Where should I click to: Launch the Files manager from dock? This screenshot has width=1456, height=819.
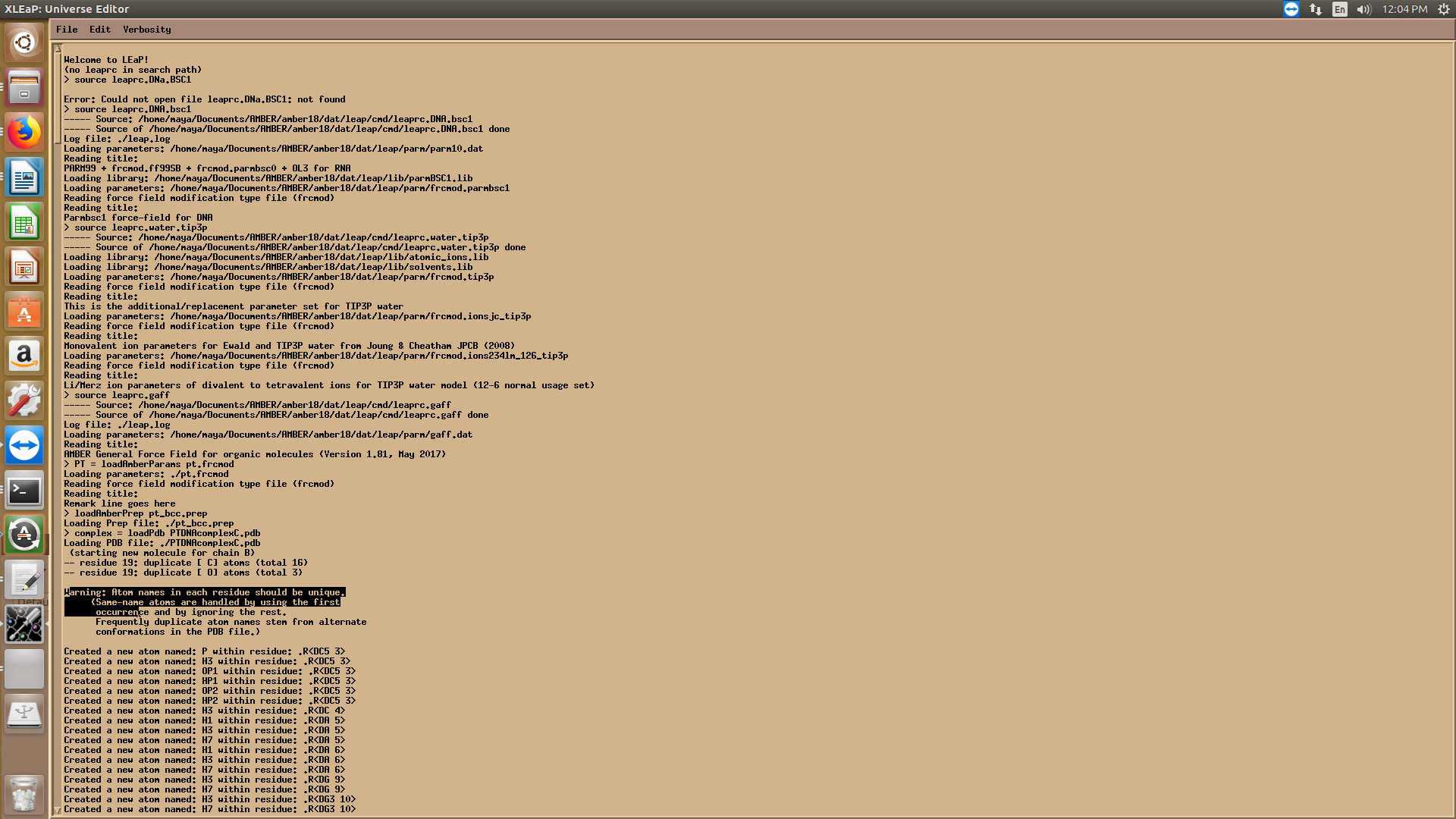tap(24, 88)
